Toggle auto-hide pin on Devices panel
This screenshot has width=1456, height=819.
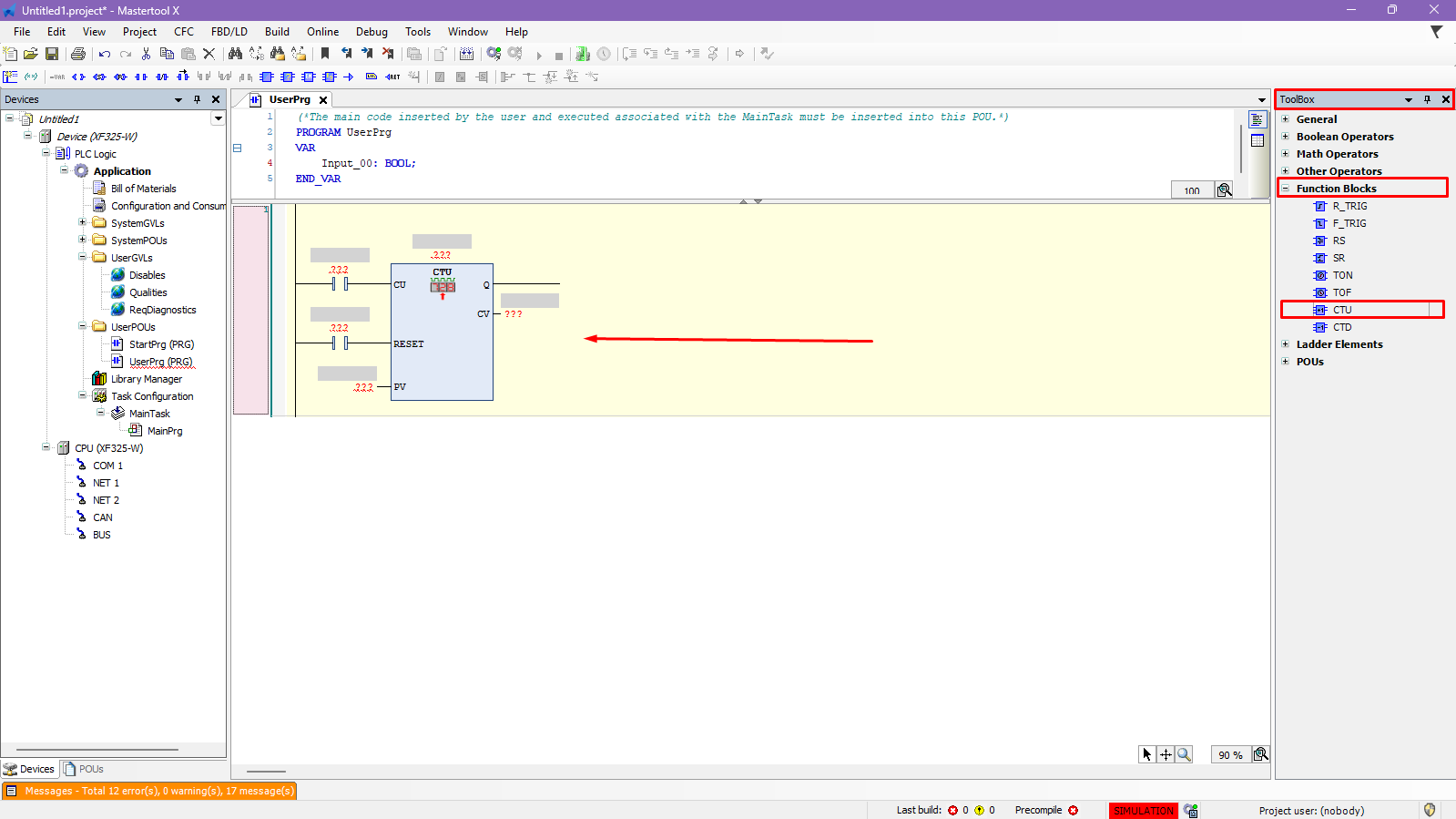[197, 99]
